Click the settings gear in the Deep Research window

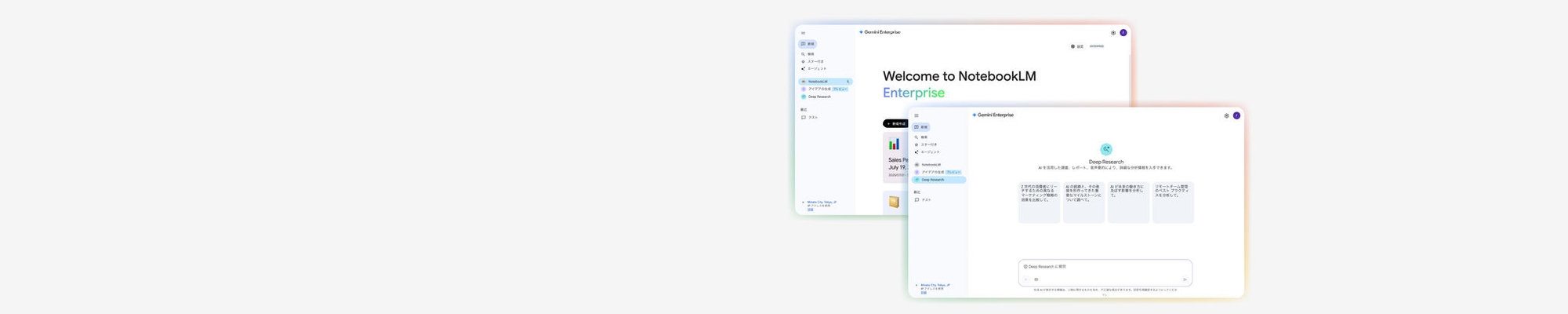[1226, 115]
